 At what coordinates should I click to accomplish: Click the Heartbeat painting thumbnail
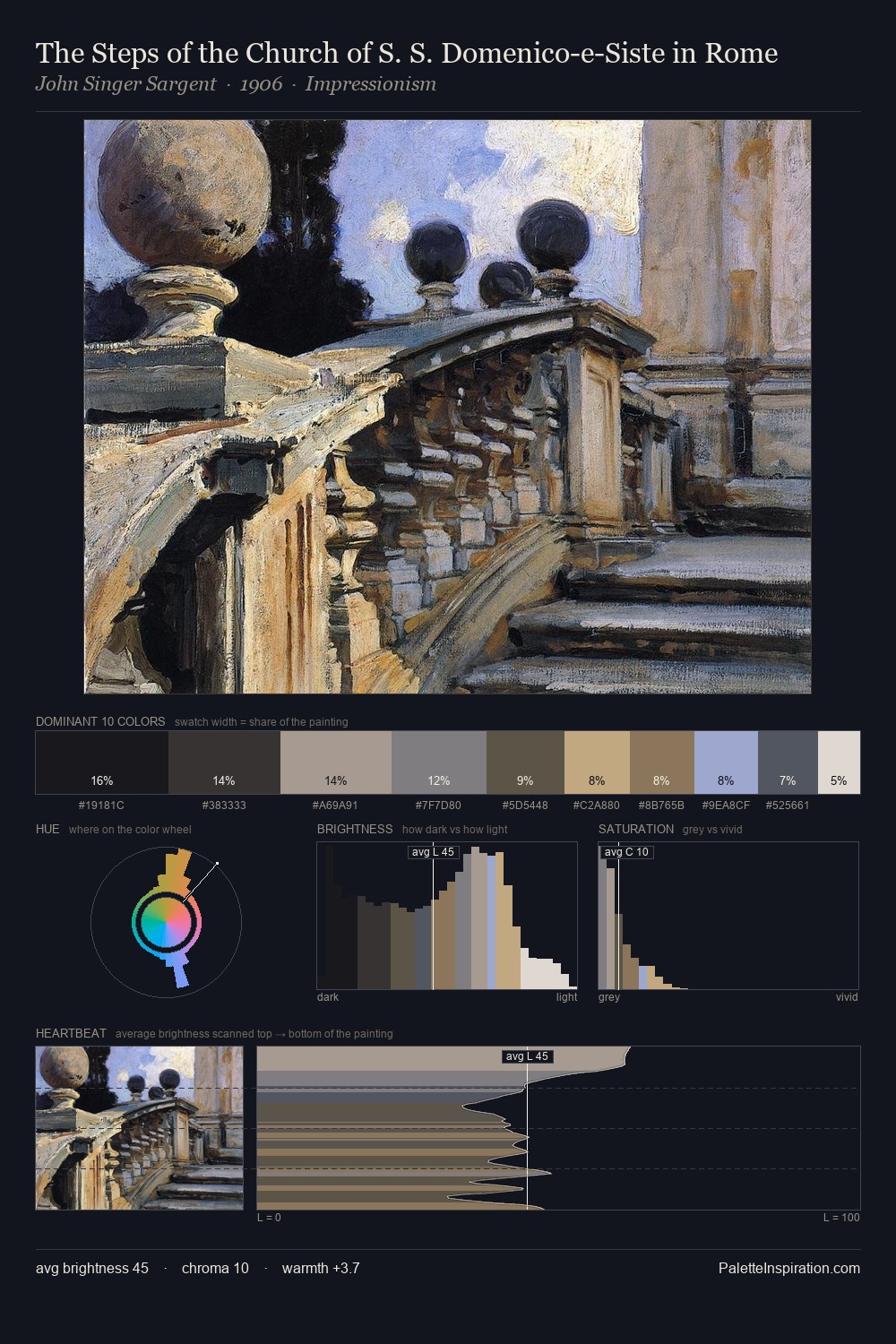[139, 1128]
